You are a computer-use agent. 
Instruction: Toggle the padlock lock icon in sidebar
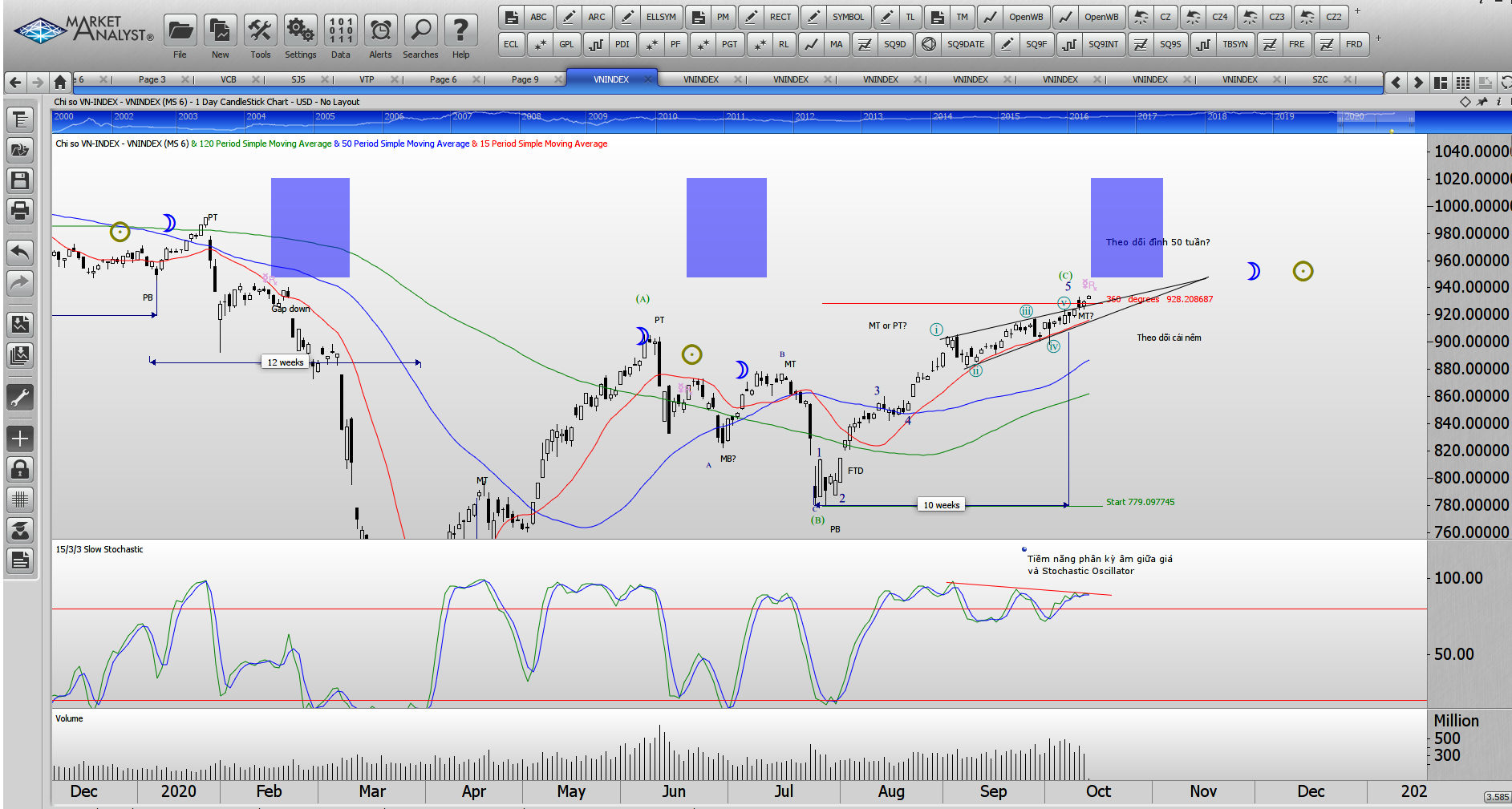pos(20,469)
